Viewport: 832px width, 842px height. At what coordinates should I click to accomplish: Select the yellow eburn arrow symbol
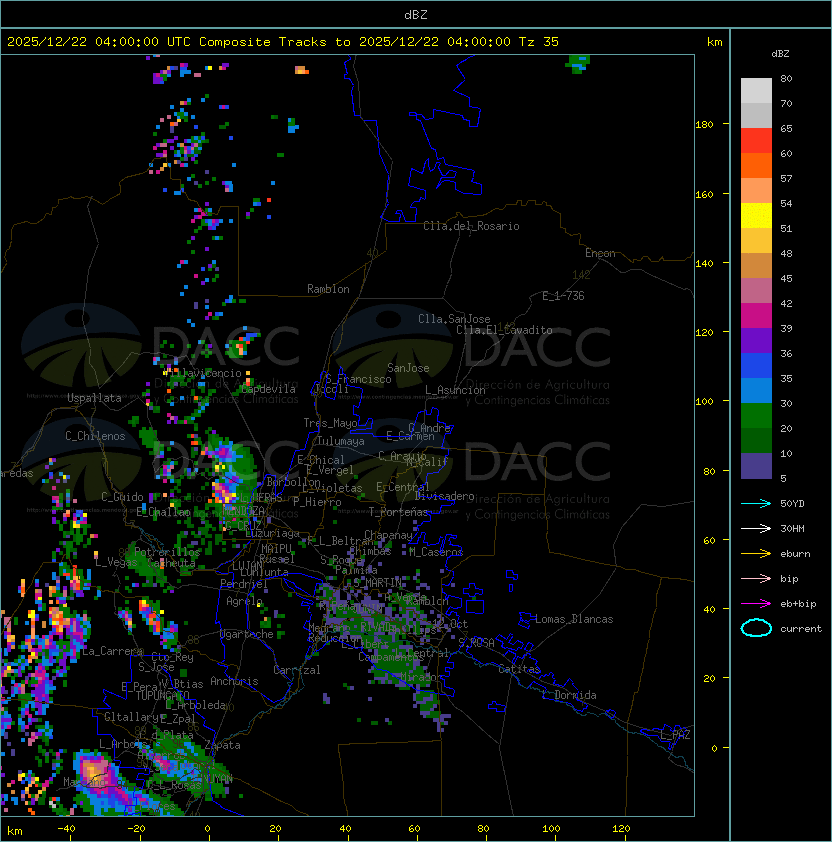click(756, 554)
